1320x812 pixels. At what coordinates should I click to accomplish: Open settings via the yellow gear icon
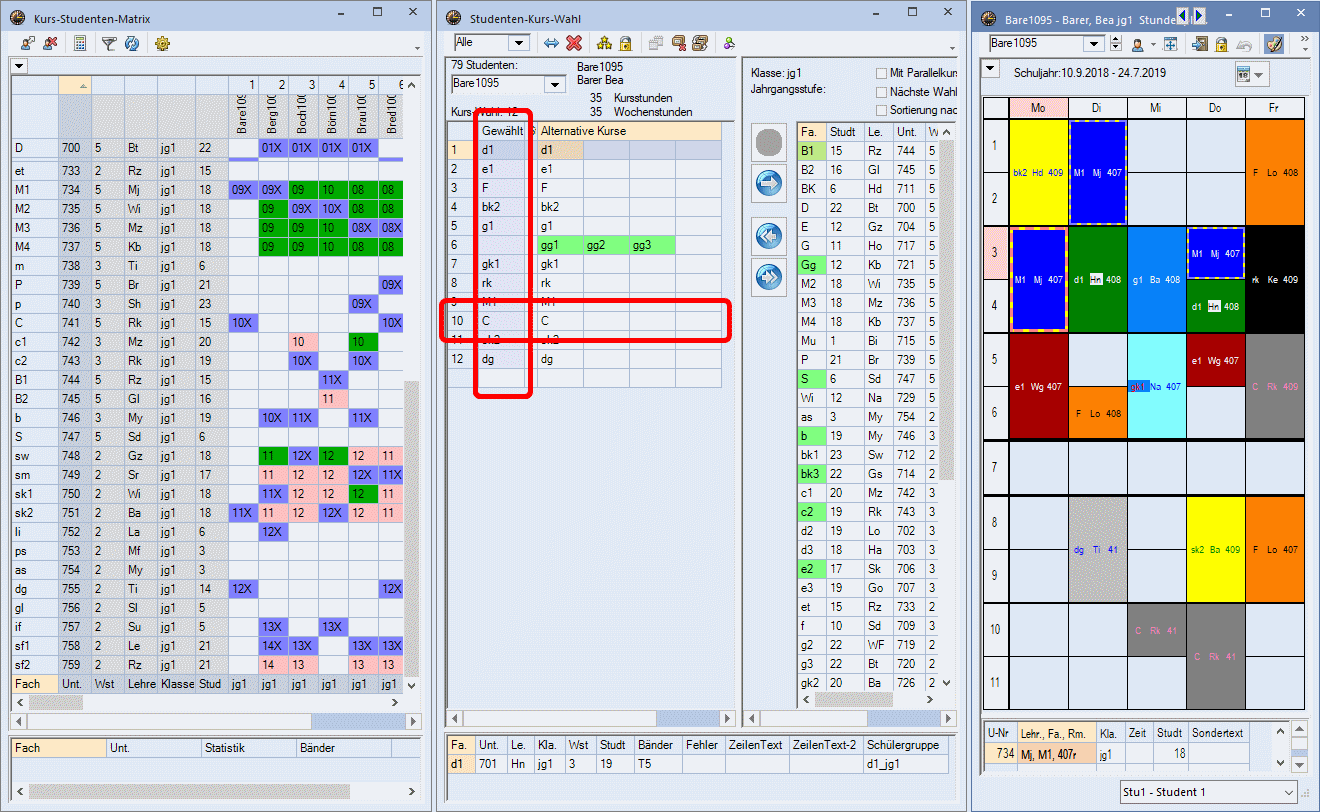click(162, 44)
